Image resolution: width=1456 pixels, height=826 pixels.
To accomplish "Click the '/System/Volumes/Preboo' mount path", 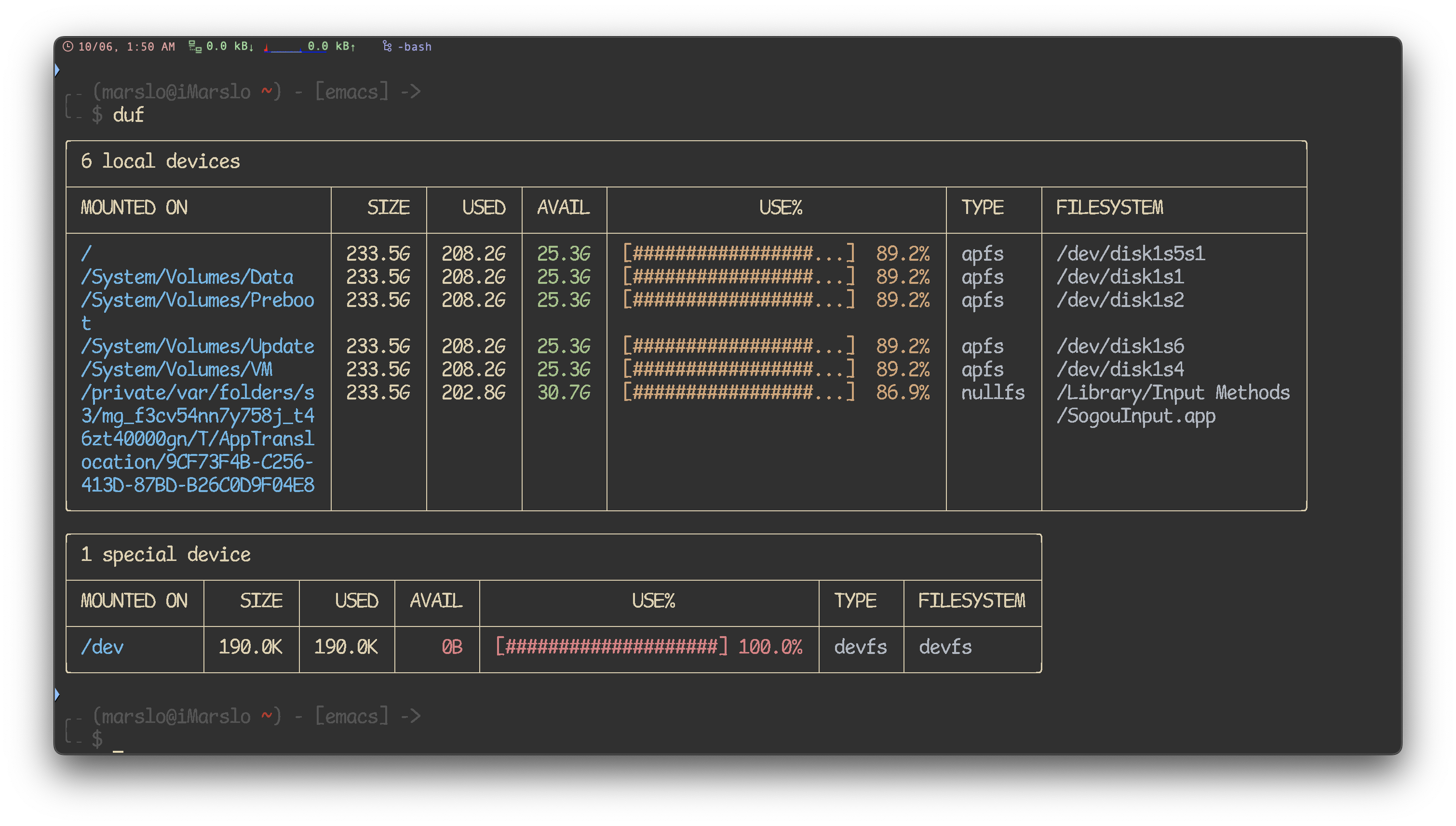I will (x=198, y=300).
